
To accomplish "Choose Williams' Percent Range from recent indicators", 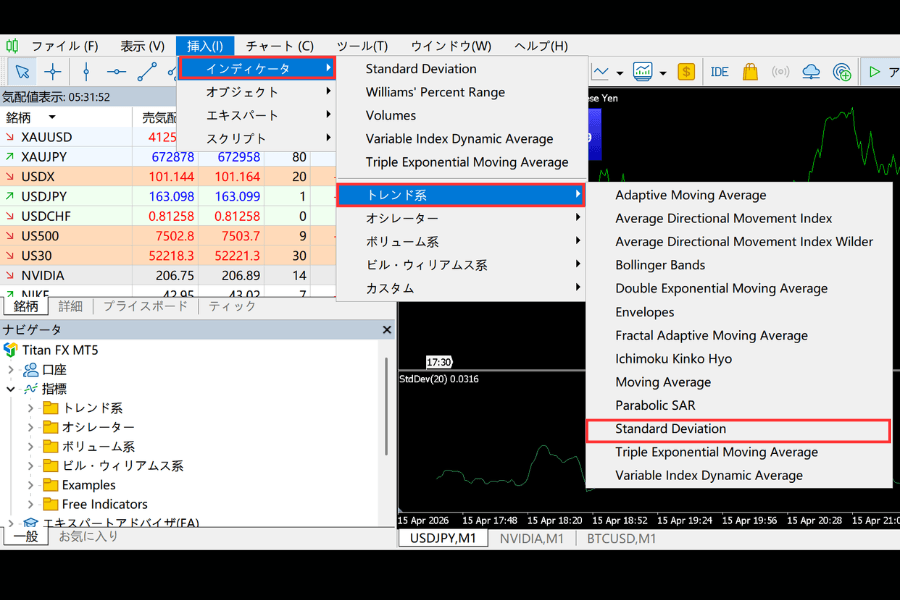I will [x=435, y=92].
